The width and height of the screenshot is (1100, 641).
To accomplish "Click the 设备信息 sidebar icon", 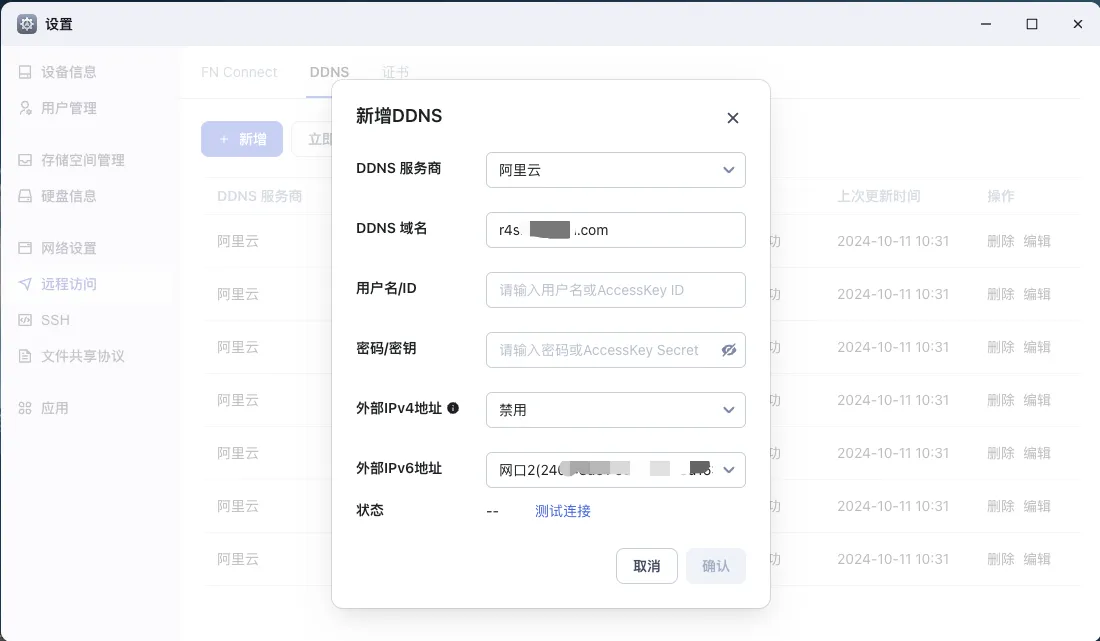I will pos(25,72).
